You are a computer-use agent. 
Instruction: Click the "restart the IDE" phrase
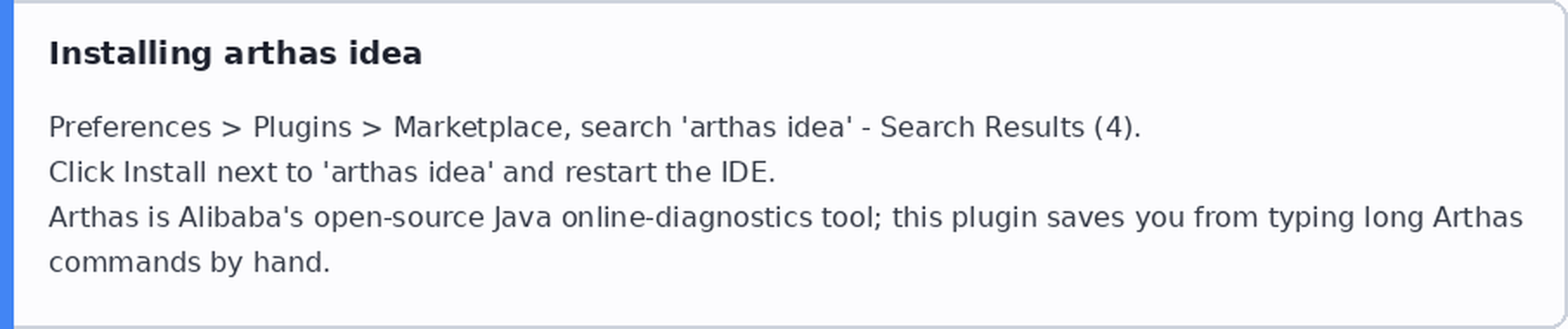tap(667, 172)
